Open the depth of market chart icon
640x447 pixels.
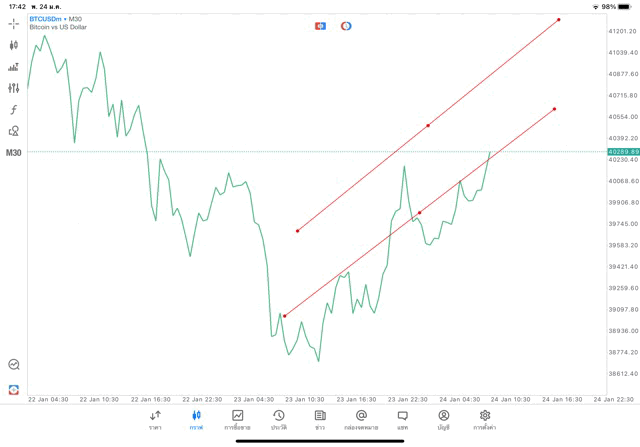(14, 67)
